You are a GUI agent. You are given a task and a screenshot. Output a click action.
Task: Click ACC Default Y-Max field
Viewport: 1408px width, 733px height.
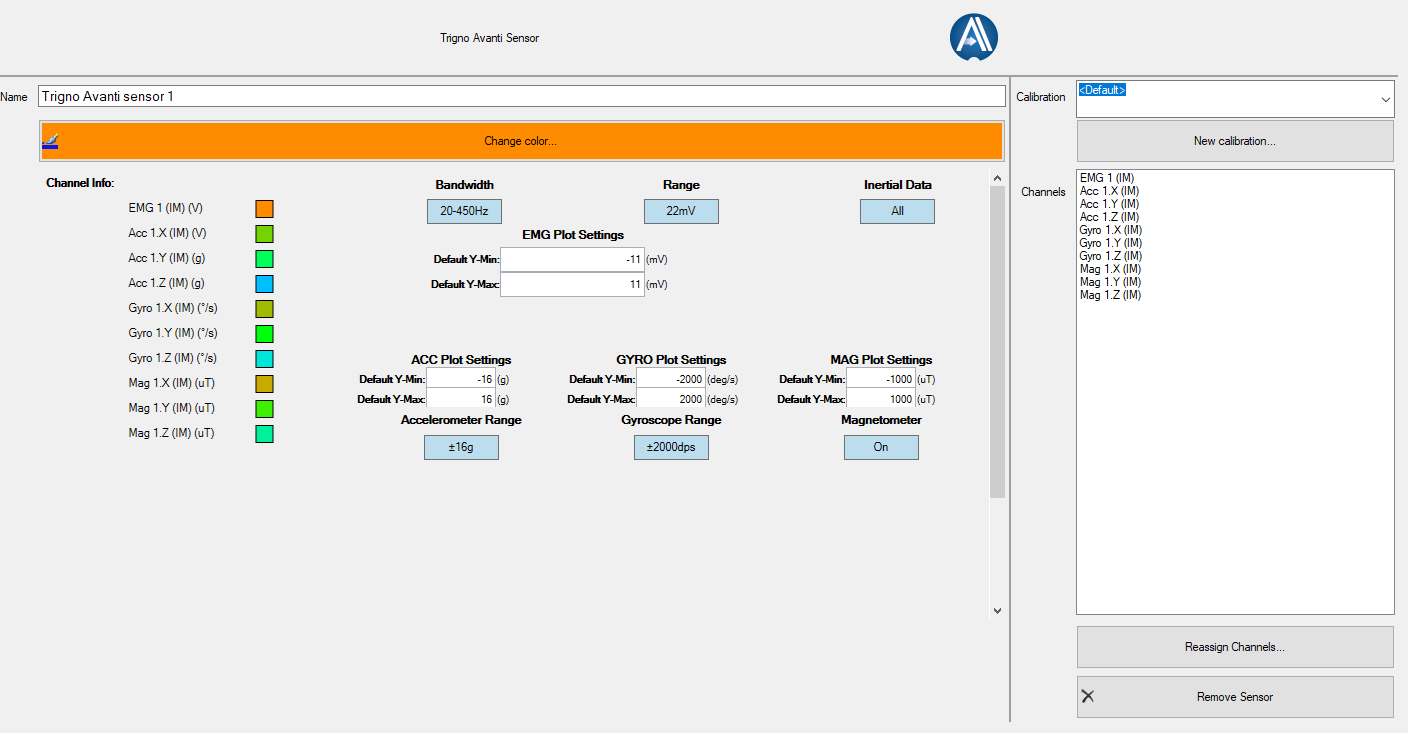coord(461,399)
